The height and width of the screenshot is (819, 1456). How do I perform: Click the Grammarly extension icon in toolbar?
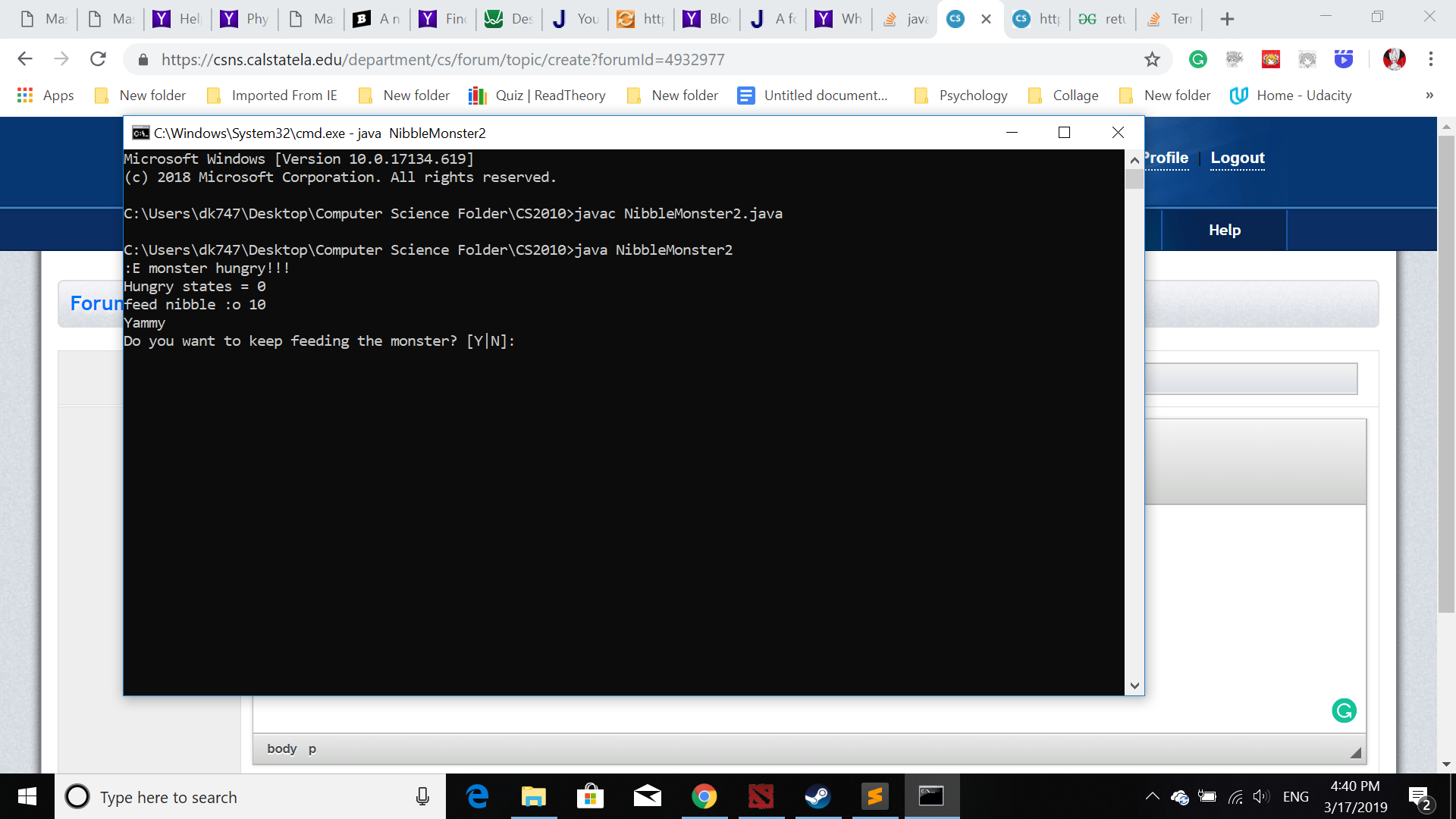[1198, 59]
